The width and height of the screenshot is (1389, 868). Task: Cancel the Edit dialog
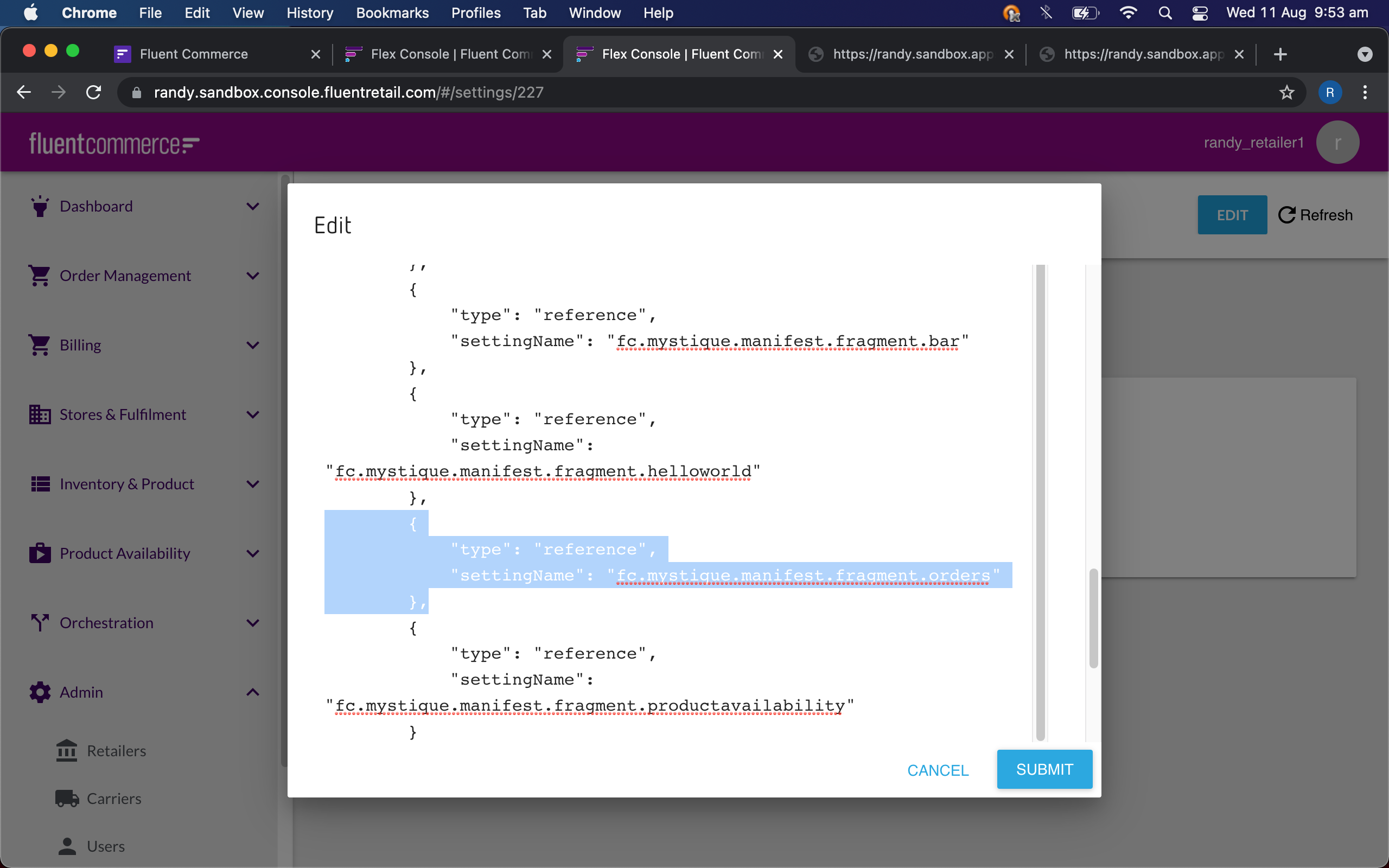coord(937,770)
